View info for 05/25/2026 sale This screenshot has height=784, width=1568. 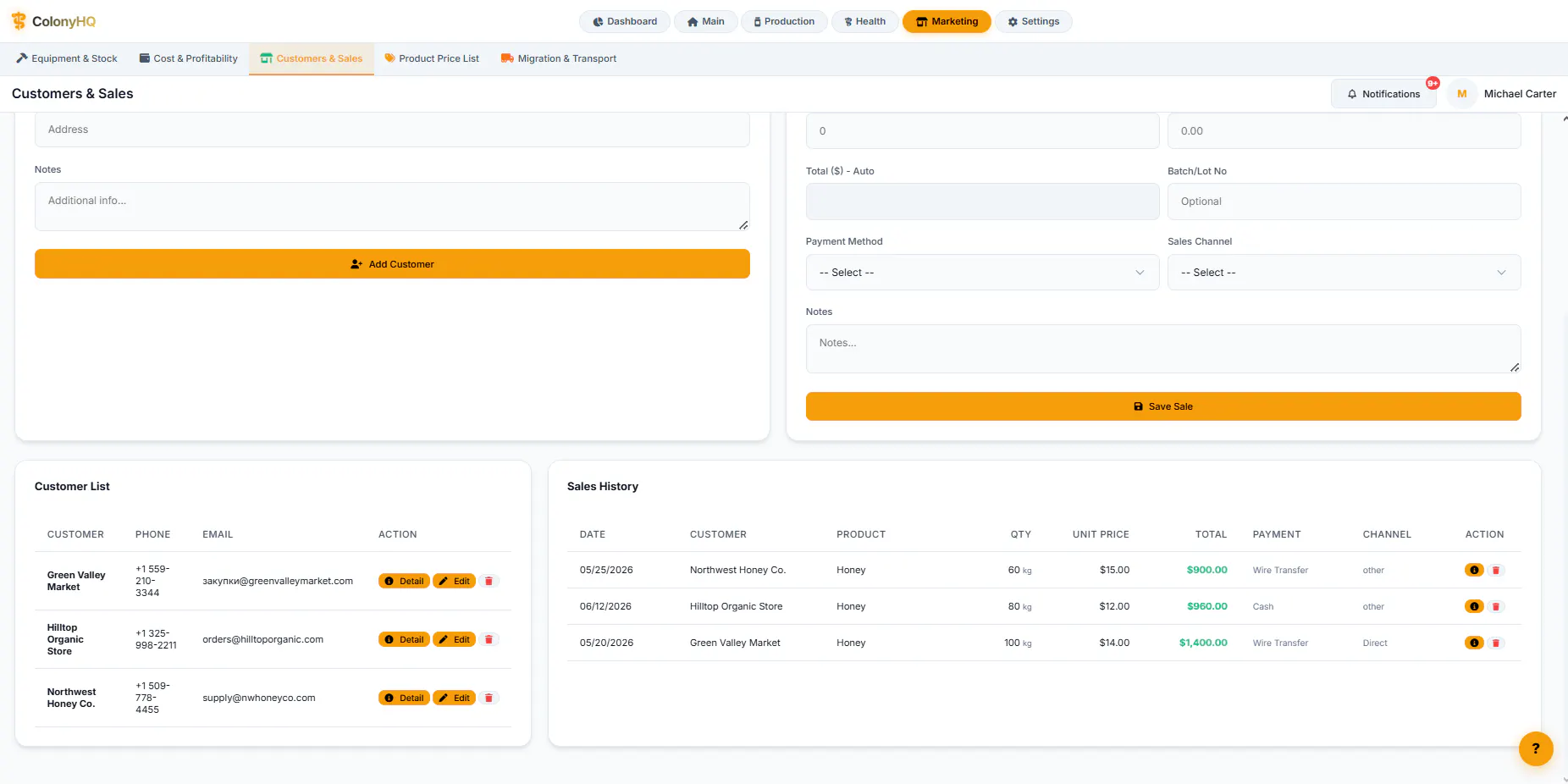pyautogui.click(x=1474, y=570)
